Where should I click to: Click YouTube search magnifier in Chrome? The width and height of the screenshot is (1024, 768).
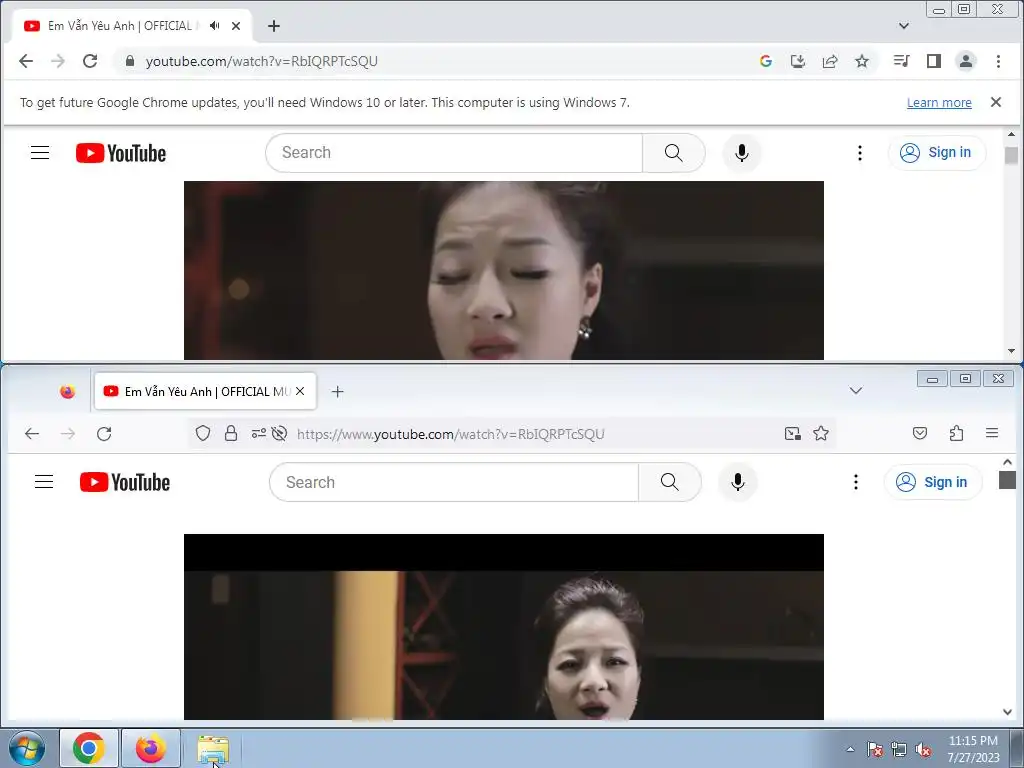[x=673, y=153]
